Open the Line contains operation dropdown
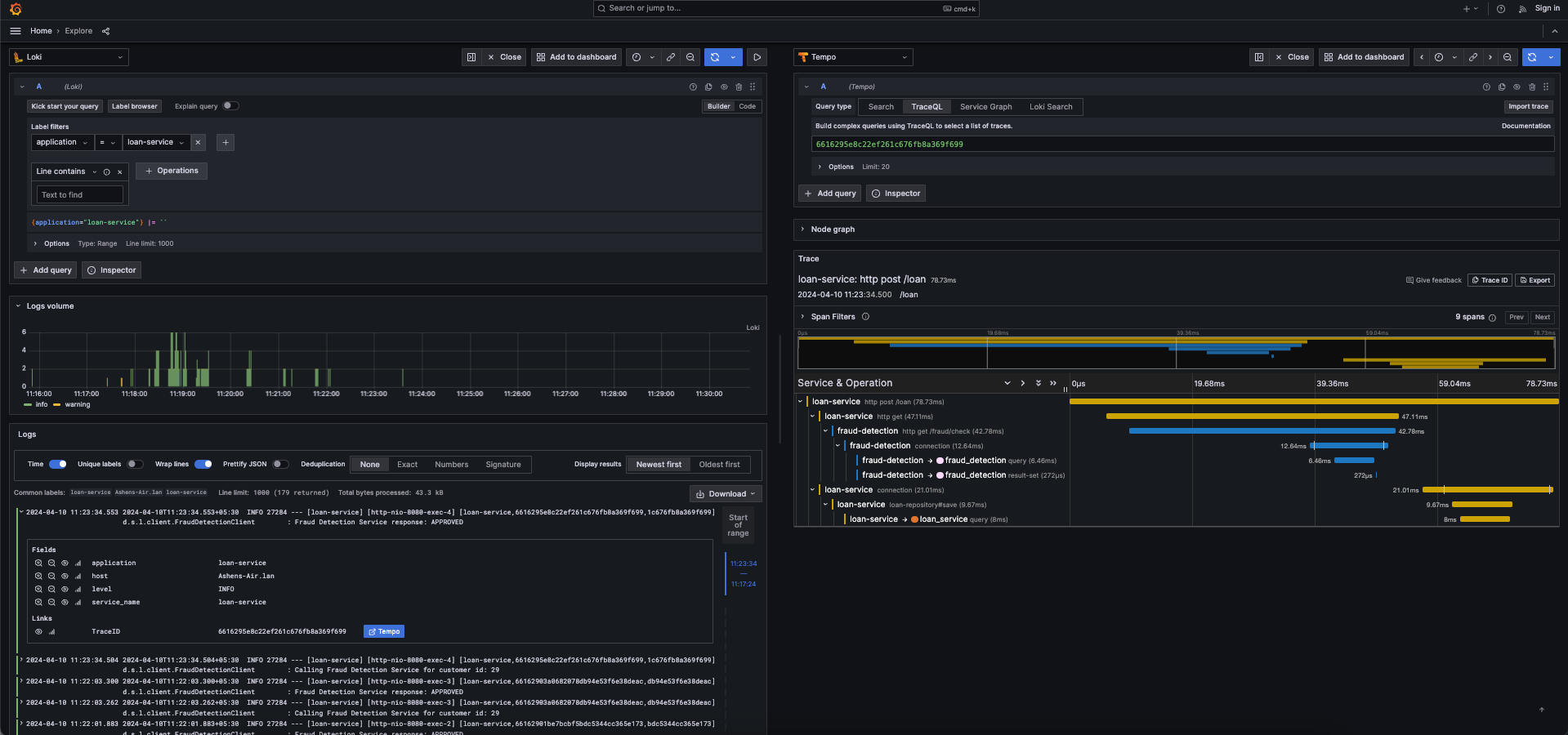The width and height of the screenshot is (1568, 735). [x=66, y=171]
